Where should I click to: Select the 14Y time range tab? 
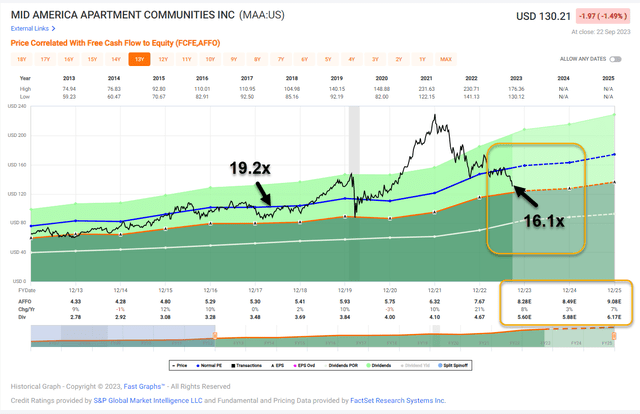tap(116, 59)
